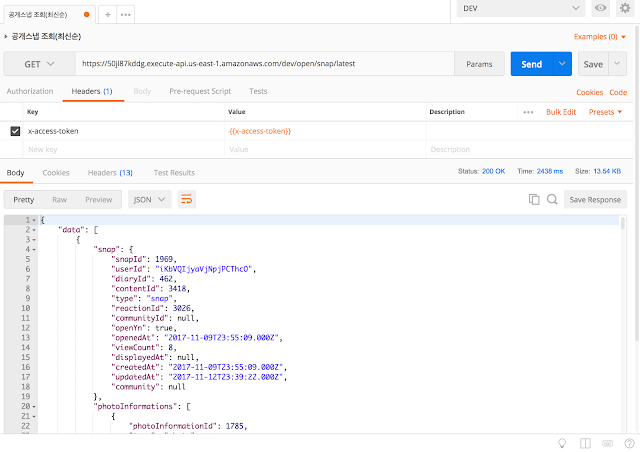Viewport: 640px width, 452px height.
Task: Switch response view to Preview
Action: 98,199
